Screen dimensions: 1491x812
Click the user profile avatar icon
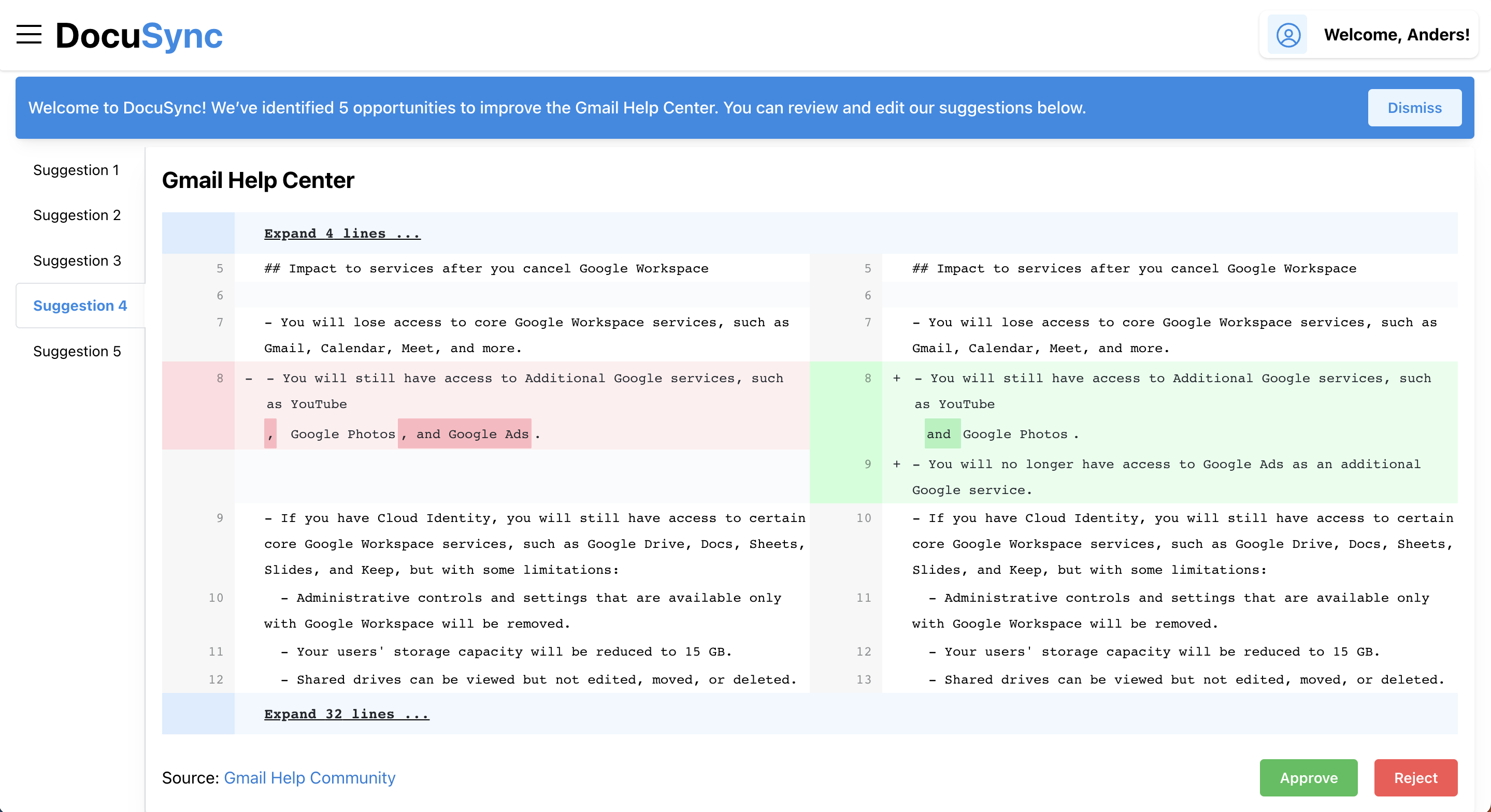1288,35
